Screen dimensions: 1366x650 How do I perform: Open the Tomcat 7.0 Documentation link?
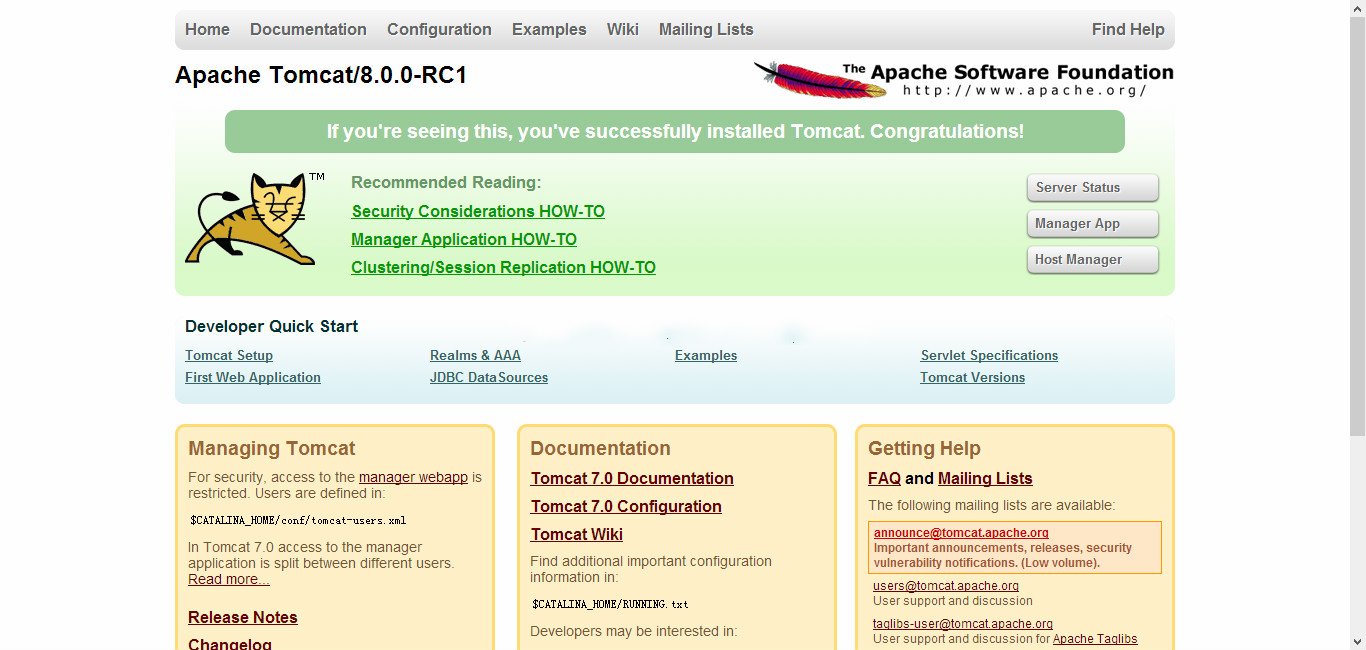pyautogui.click(x=632, y=479)
